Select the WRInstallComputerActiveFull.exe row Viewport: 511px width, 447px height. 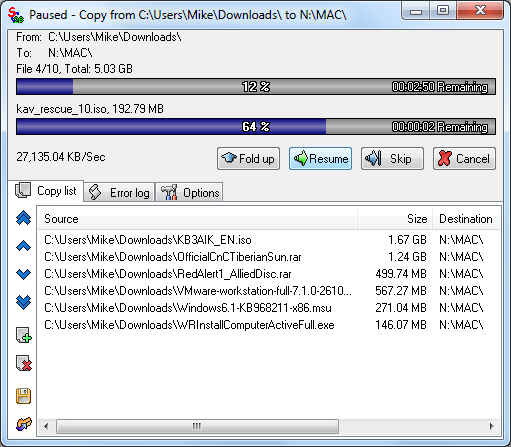pos(269,325)
